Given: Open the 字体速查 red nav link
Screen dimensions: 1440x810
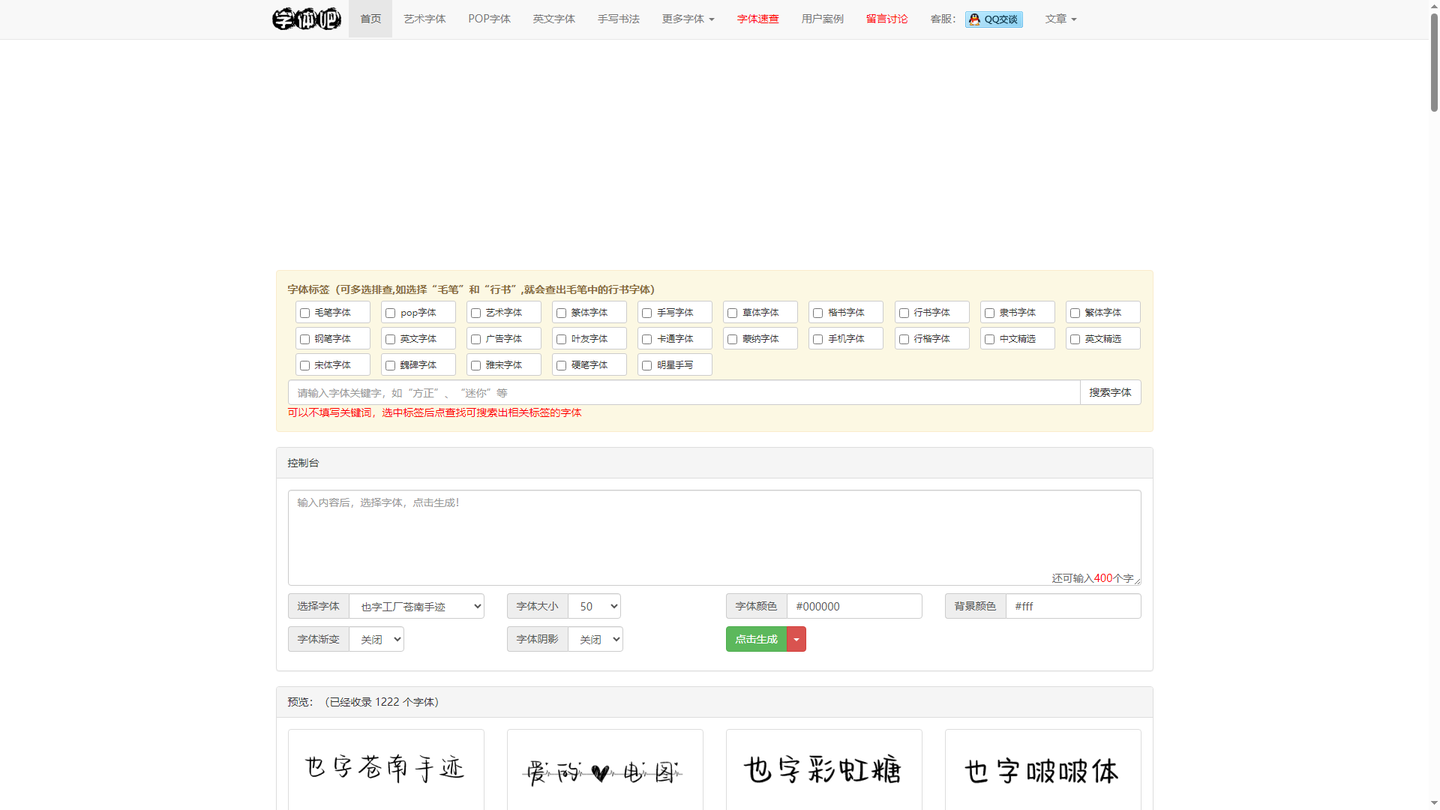Looking at the screenshot, I should (758, 19).
